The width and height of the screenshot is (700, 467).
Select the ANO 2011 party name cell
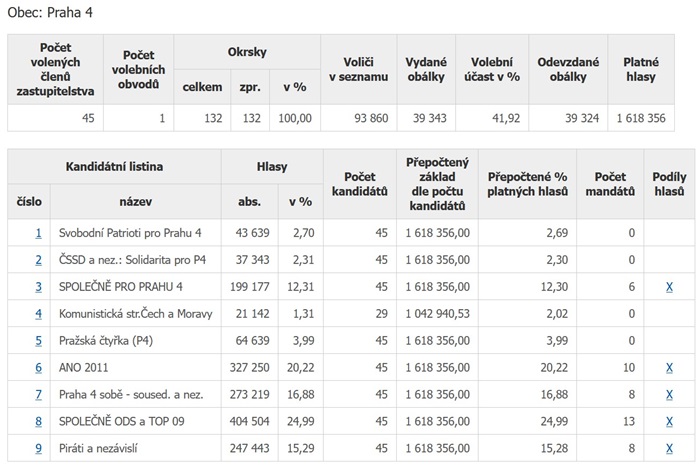point(136,367)
